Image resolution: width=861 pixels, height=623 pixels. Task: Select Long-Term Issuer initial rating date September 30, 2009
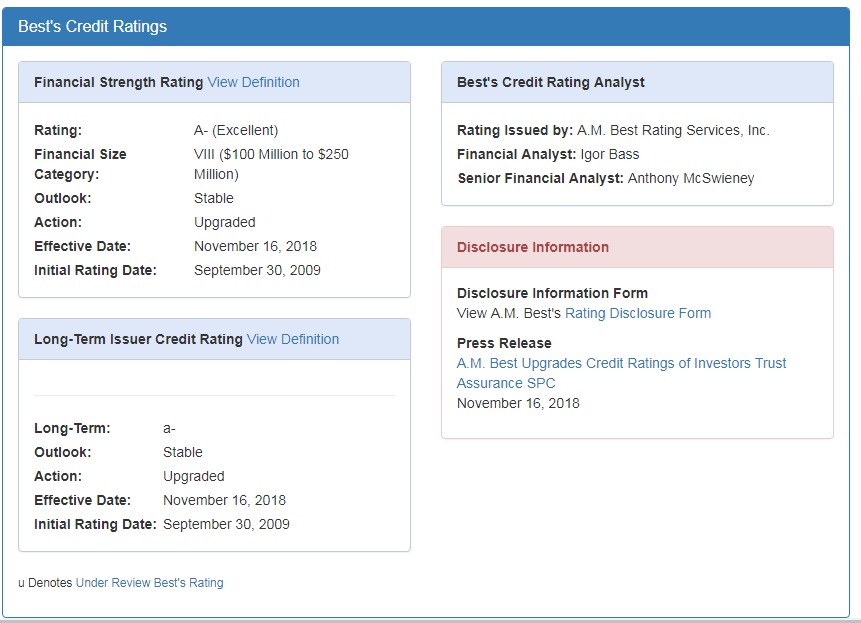pos(226,525)
